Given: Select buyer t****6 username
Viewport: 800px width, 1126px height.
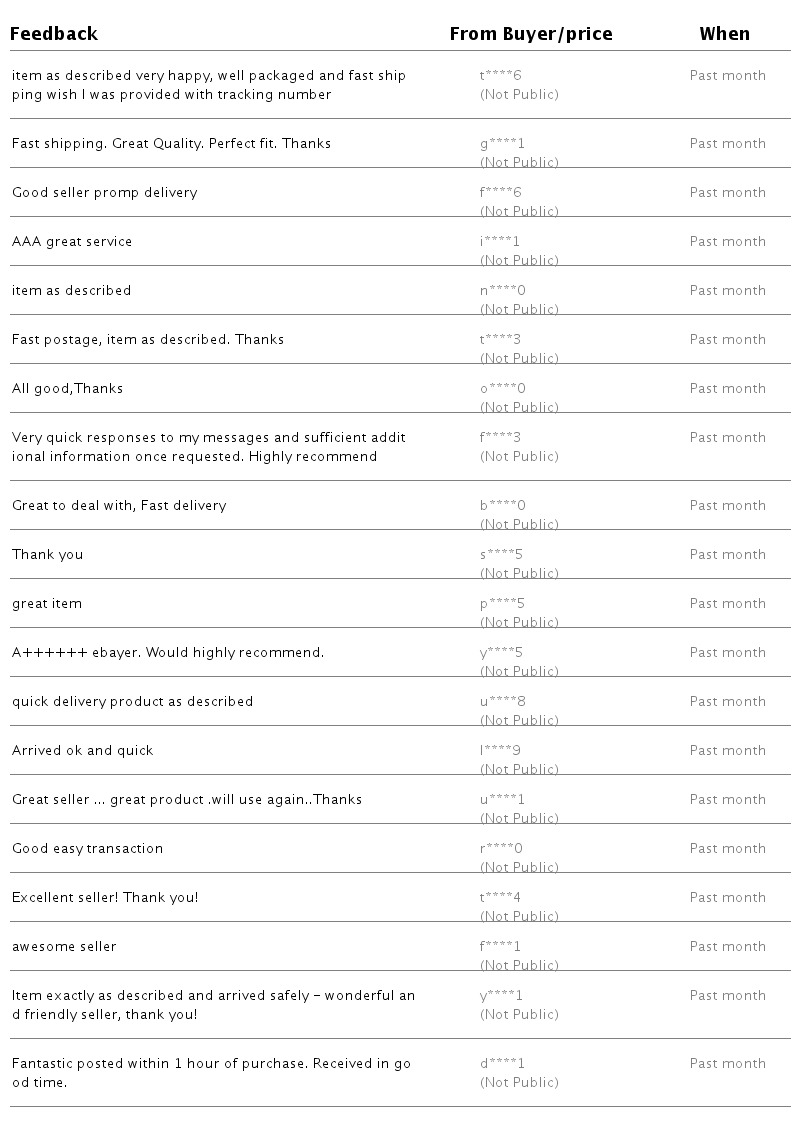Looking at the screenshot, I should [x=501, y=76].
